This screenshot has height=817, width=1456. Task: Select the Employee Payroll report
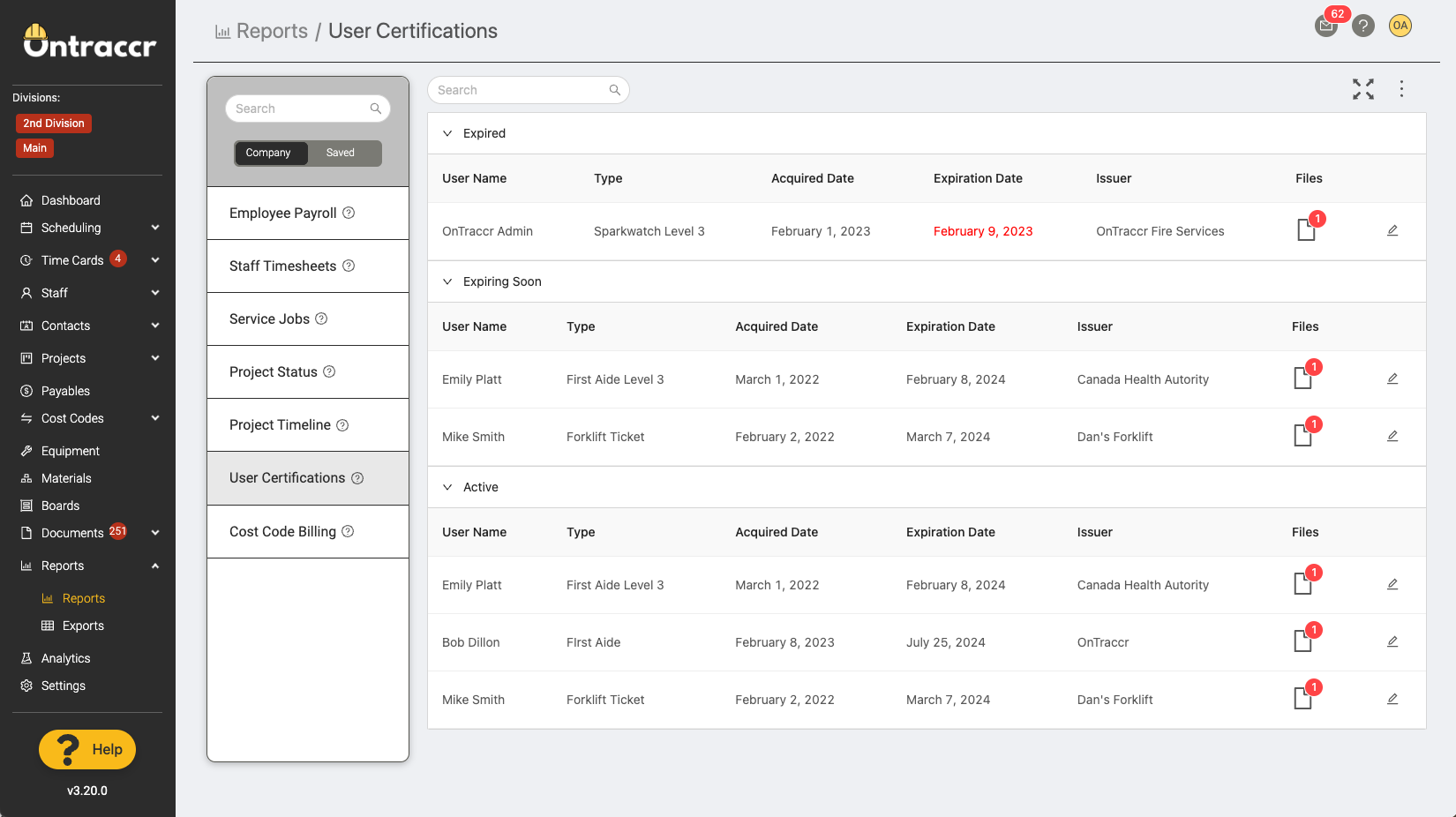(308, 213)
